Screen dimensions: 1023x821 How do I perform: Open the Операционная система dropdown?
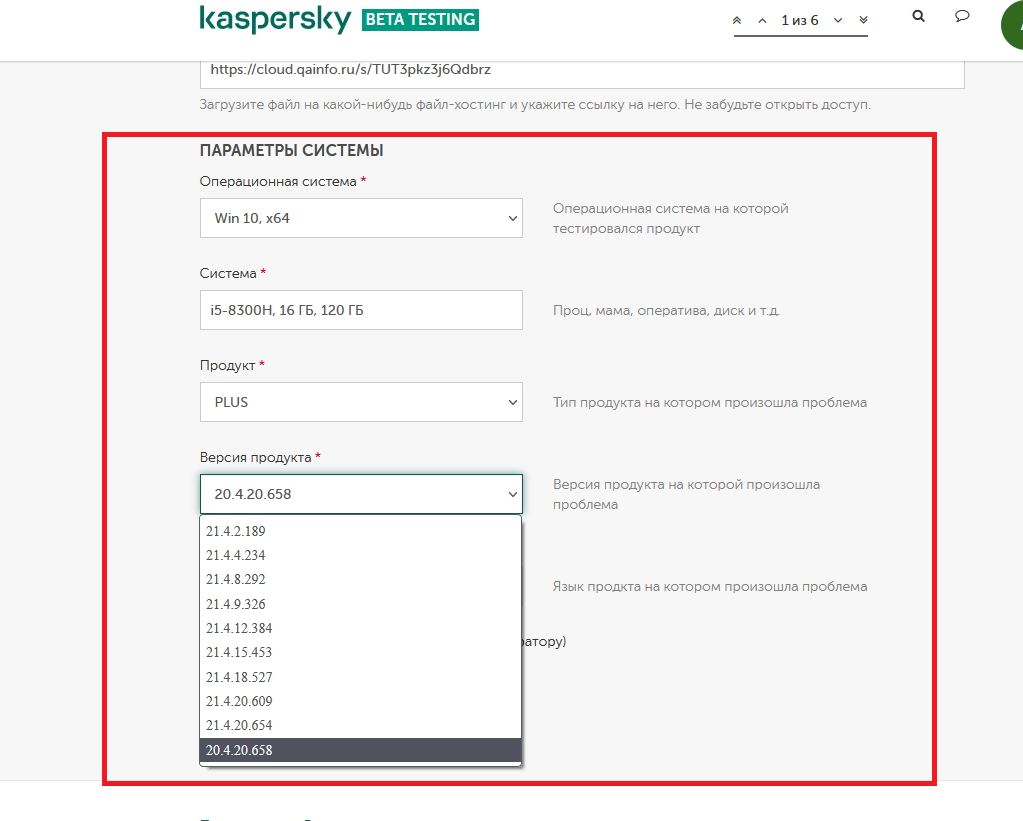(361, 218)
